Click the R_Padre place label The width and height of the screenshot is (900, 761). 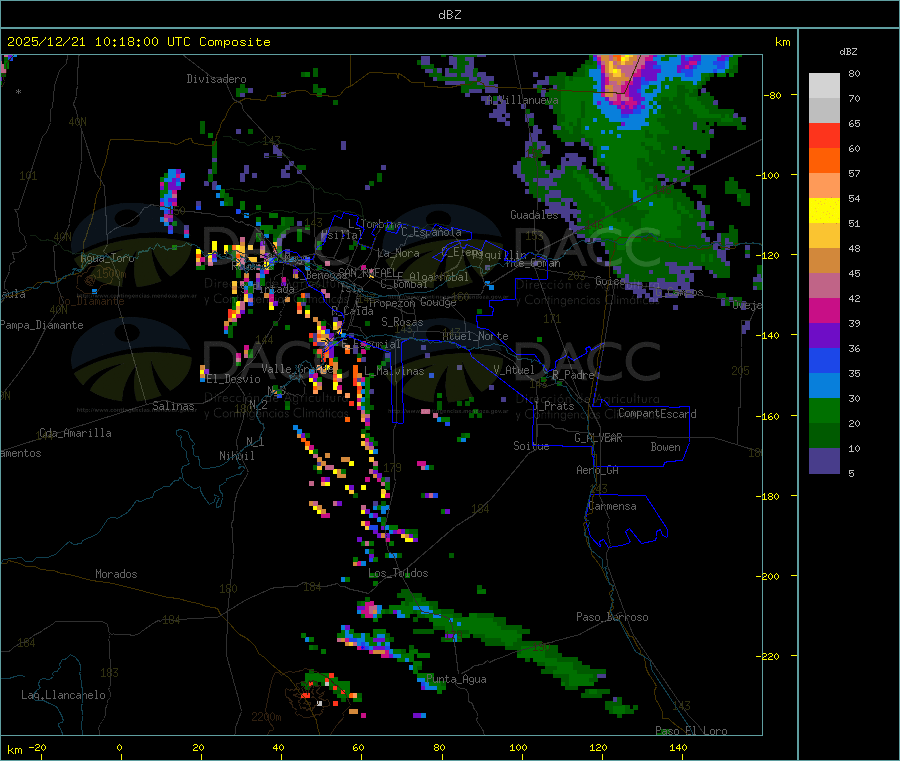coord(573,375)
